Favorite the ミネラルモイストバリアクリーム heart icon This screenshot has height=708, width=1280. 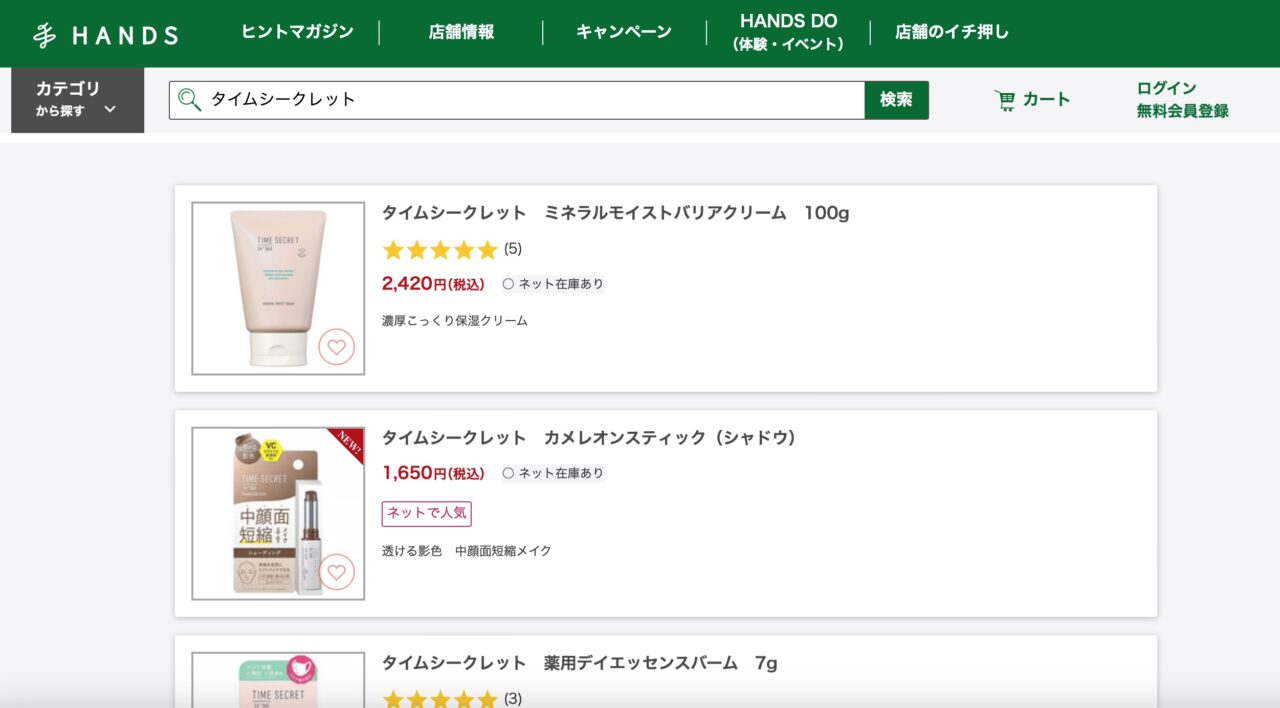click(x=337, y=347)
